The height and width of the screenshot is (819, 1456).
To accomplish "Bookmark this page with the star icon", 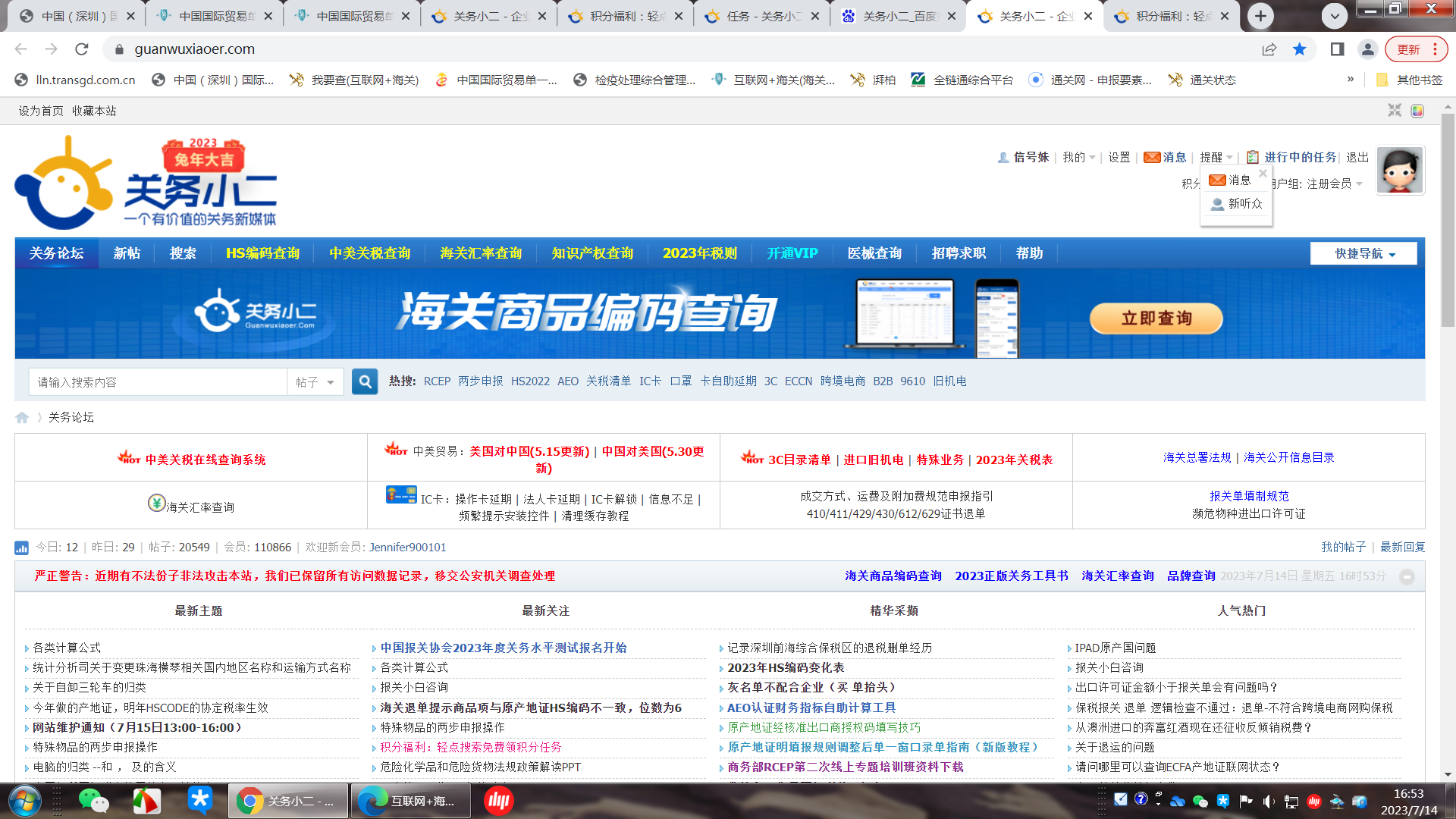I will click(x=1300, y=49).
